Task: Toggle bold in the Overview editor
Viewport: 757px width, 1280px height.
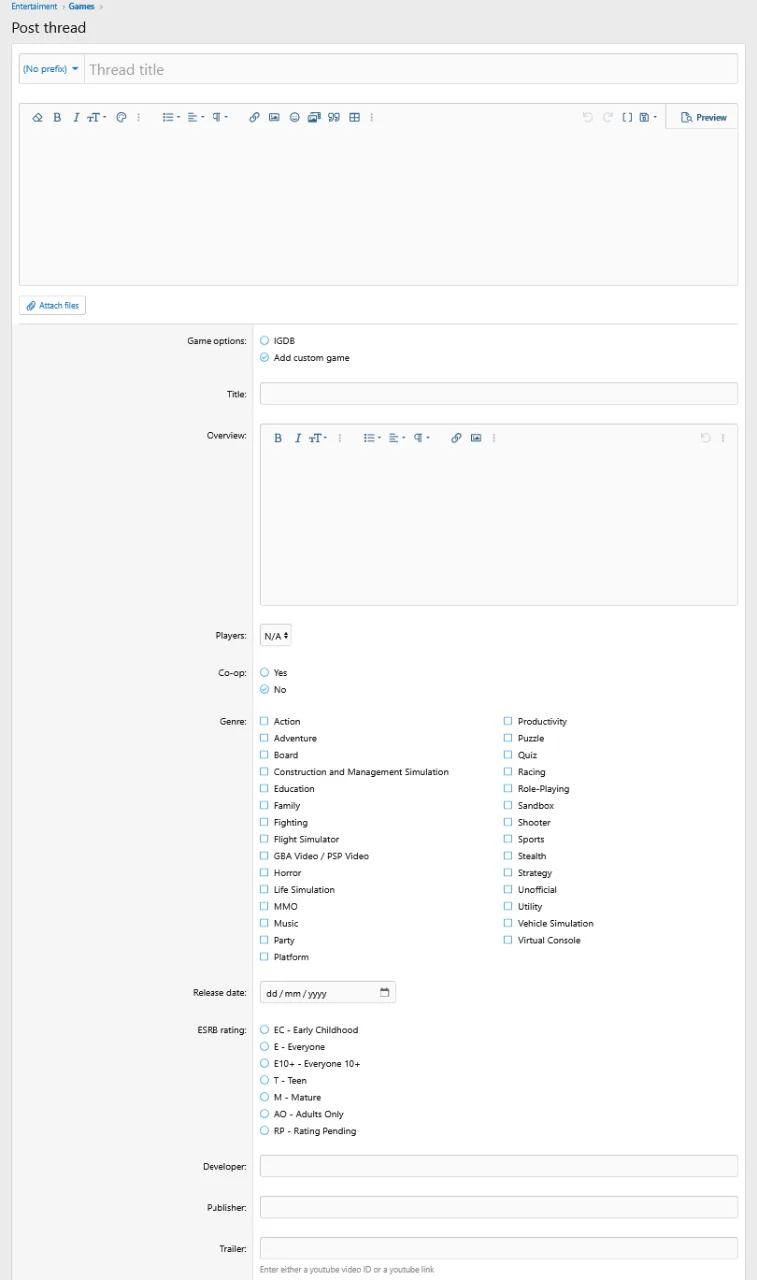Action: tap(278, 438)
